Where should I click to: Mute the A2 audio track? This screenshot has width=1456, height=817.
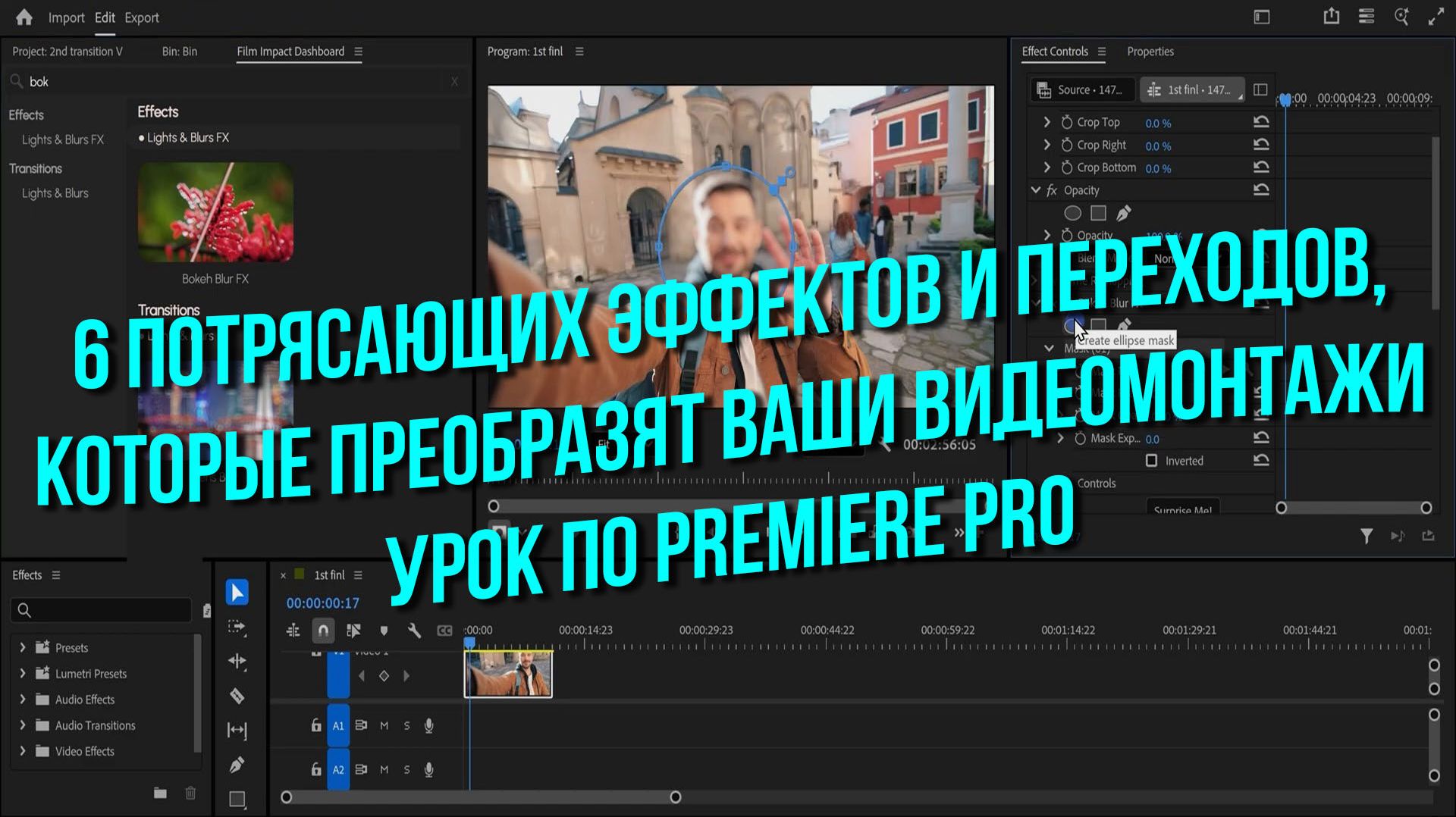(x=384, y=769)
